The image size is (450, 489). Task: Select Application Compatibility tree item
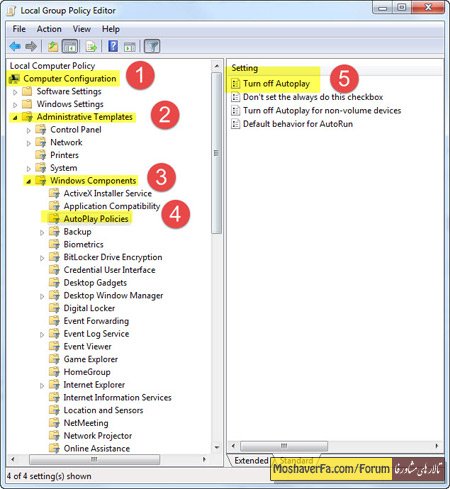tap(112, 206)
